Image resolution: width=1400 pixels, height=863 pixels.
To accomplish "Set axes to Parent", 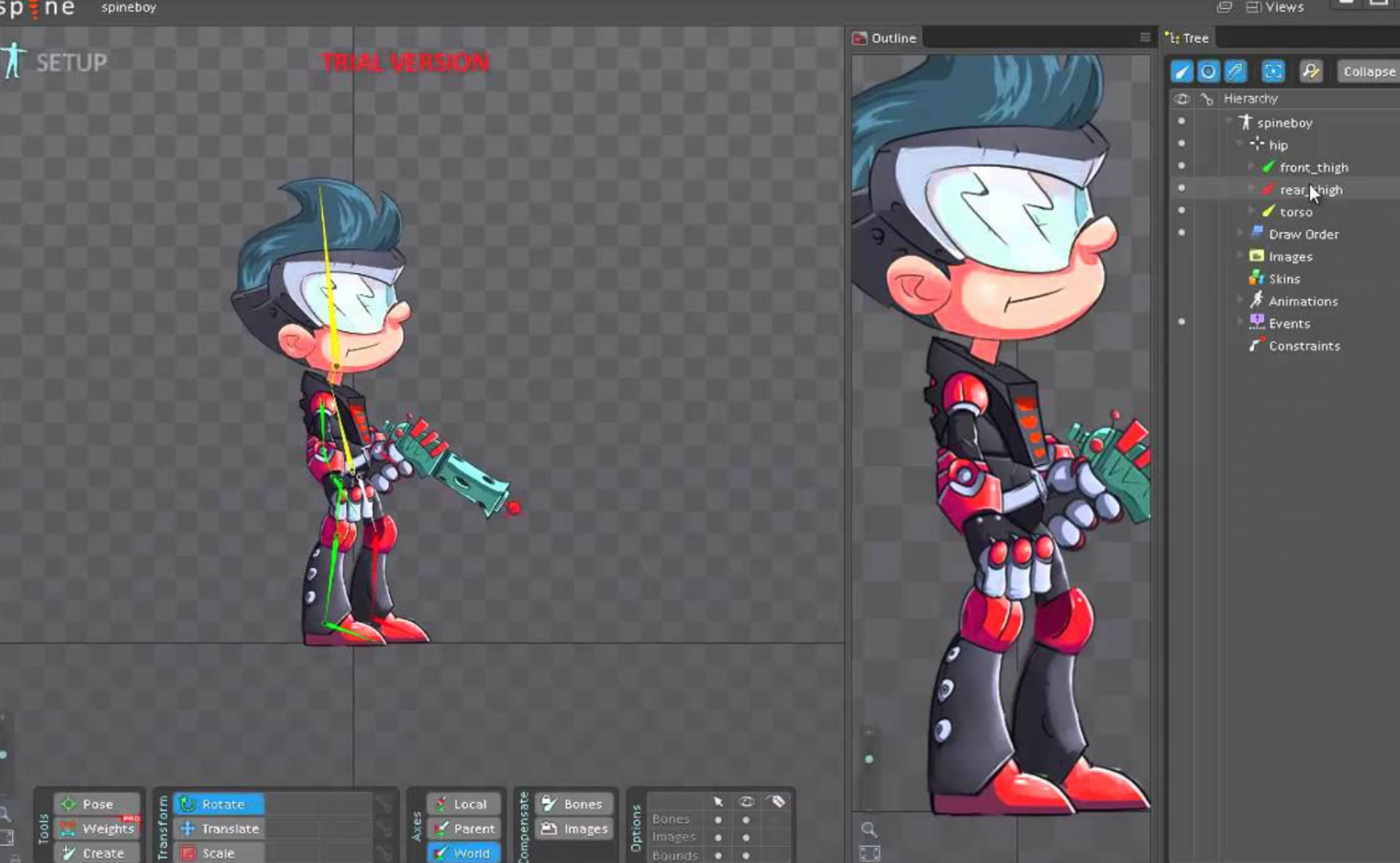I will pos(463,829).
